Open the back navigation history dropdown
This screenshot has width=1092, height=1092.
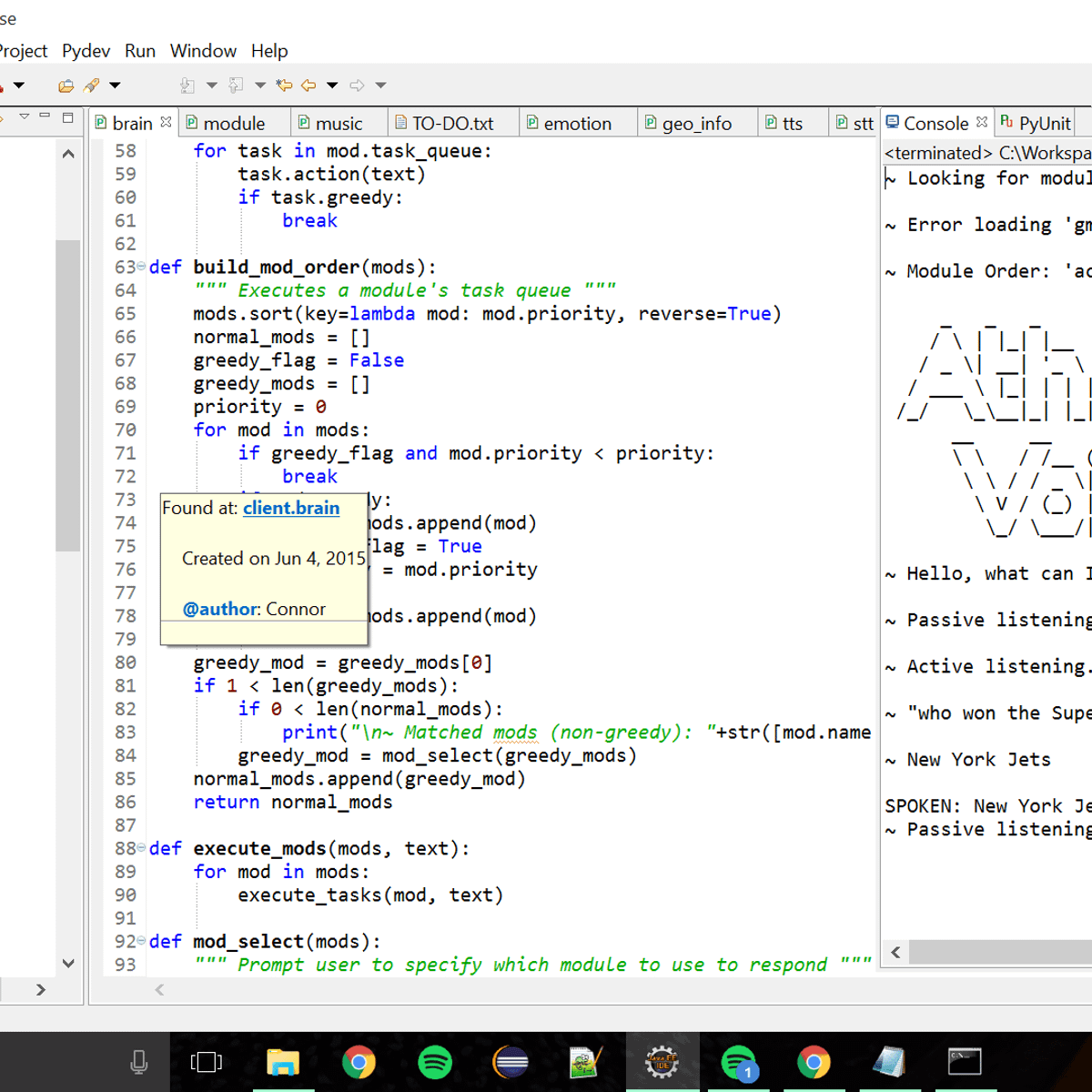click(x=332, y=86)
